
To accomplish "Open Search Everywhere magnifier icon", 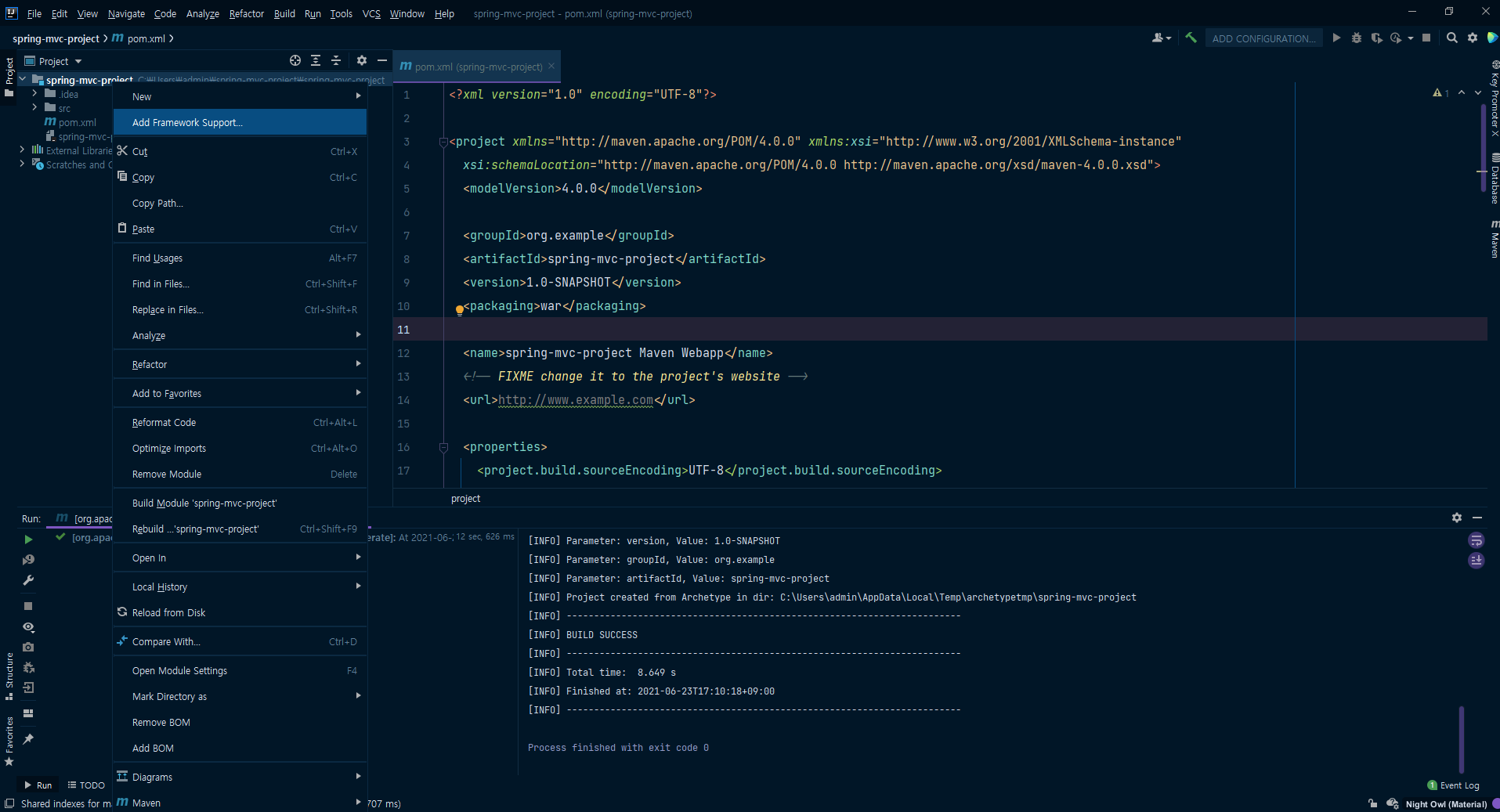I will click(1452, 38).
